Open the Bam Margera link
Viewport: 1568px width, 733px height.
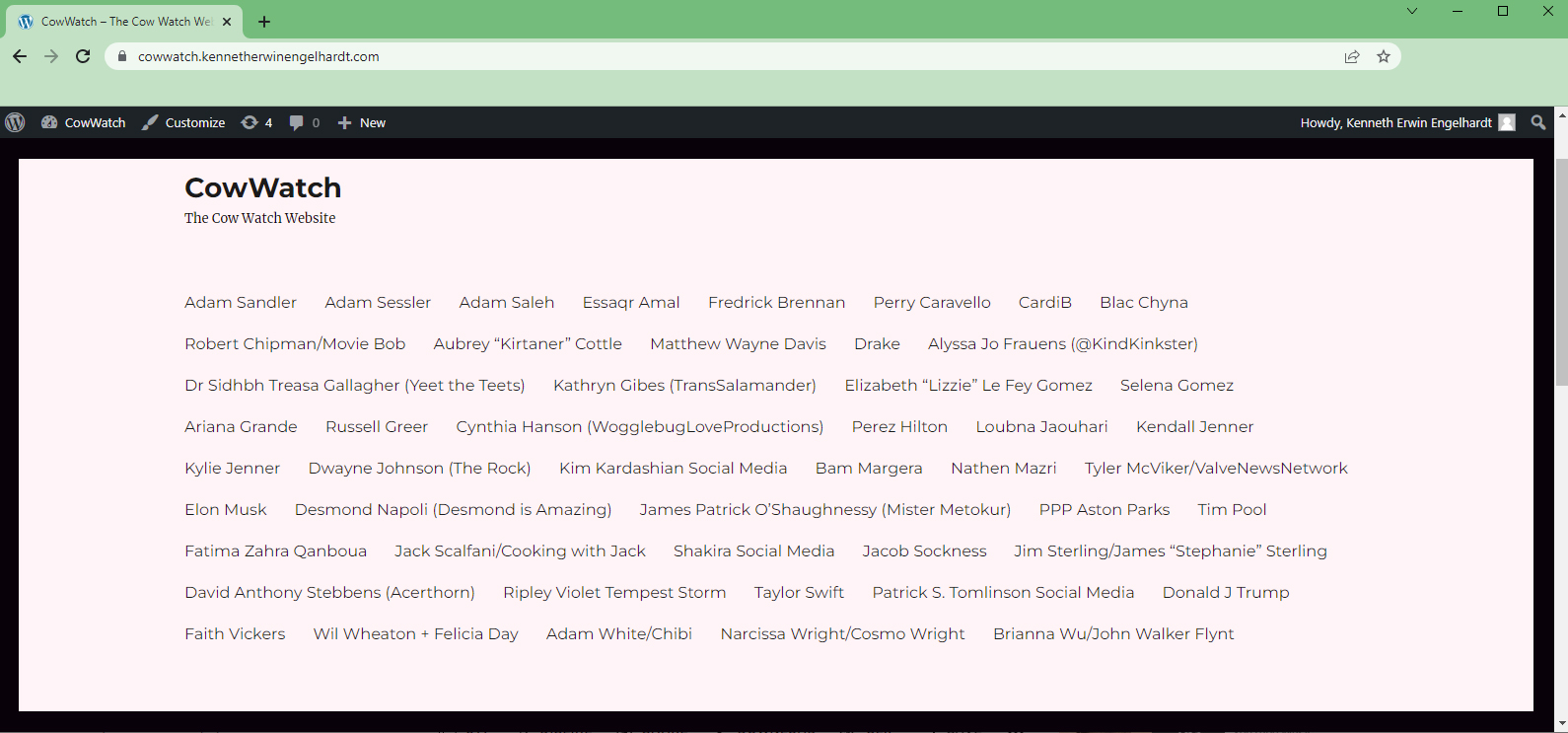[x=869, y=468]
